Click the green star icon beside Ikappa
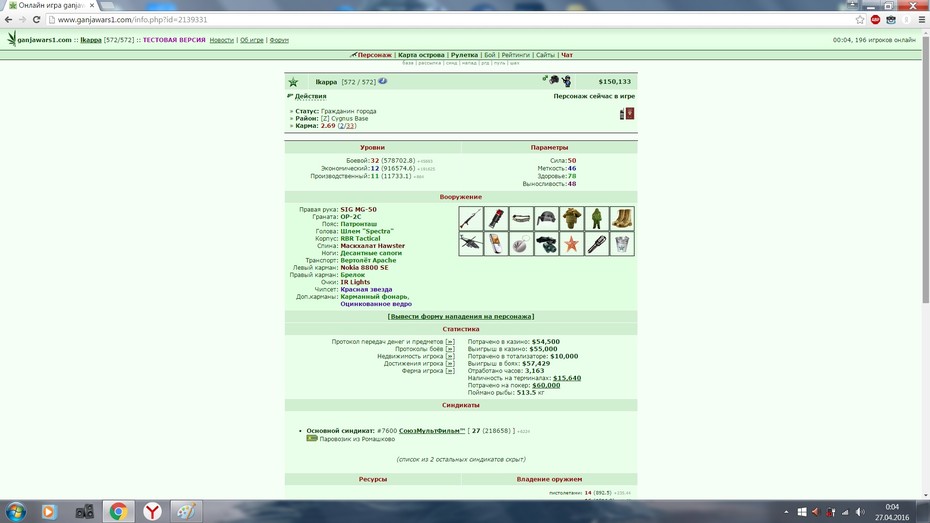 tap(293, 82)
